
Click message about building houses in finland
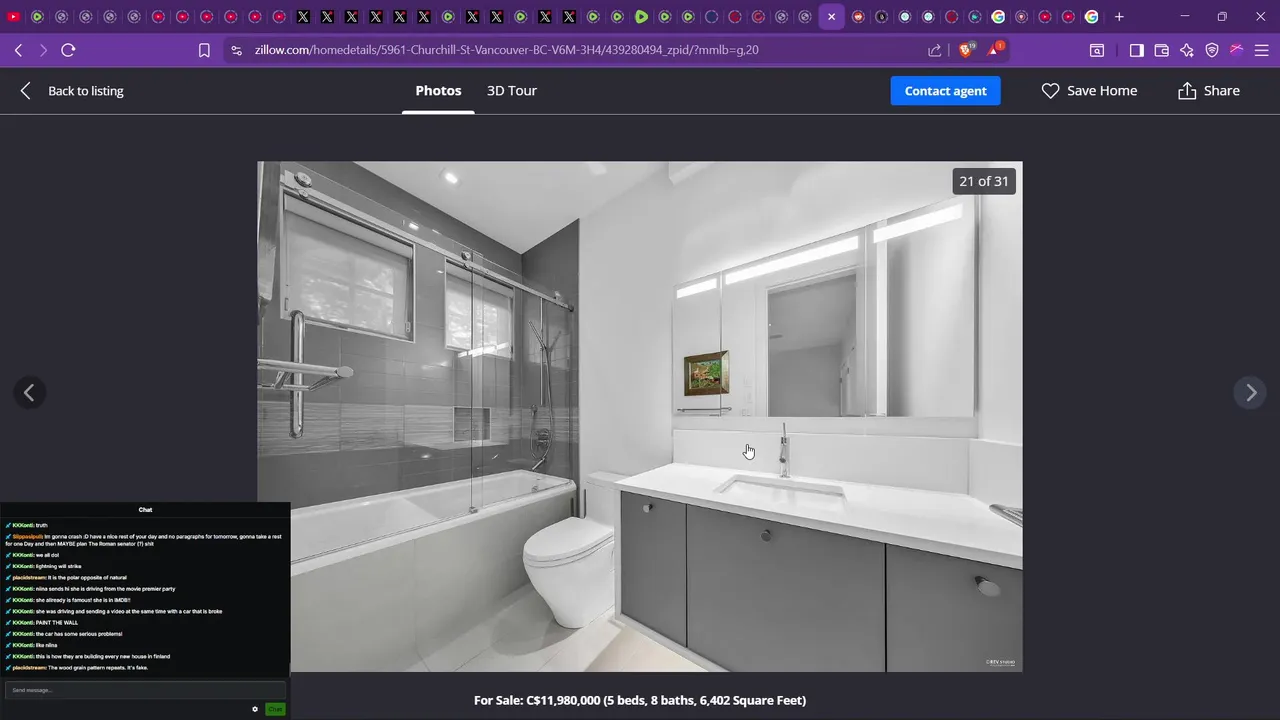(x=102, y=656)
